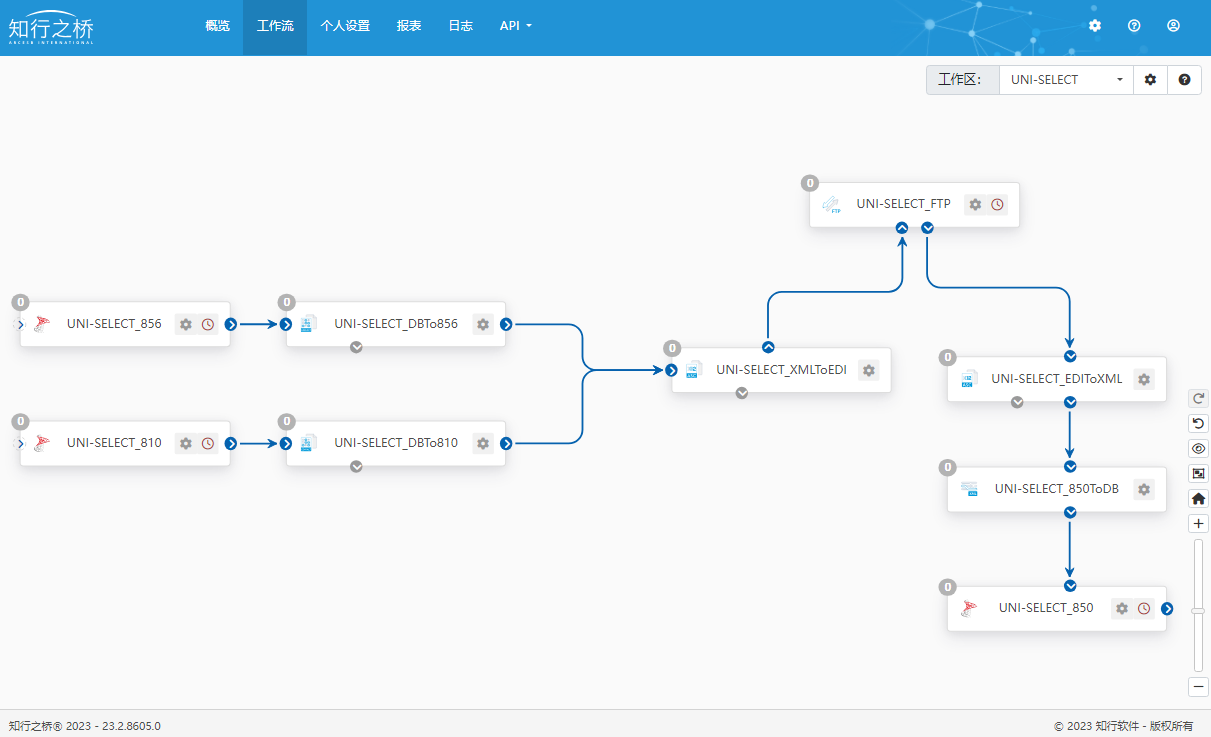The height and width of the screenshot is (737, 1211).
Task: Click the zoom in plus button
Action: [1198, 524]
